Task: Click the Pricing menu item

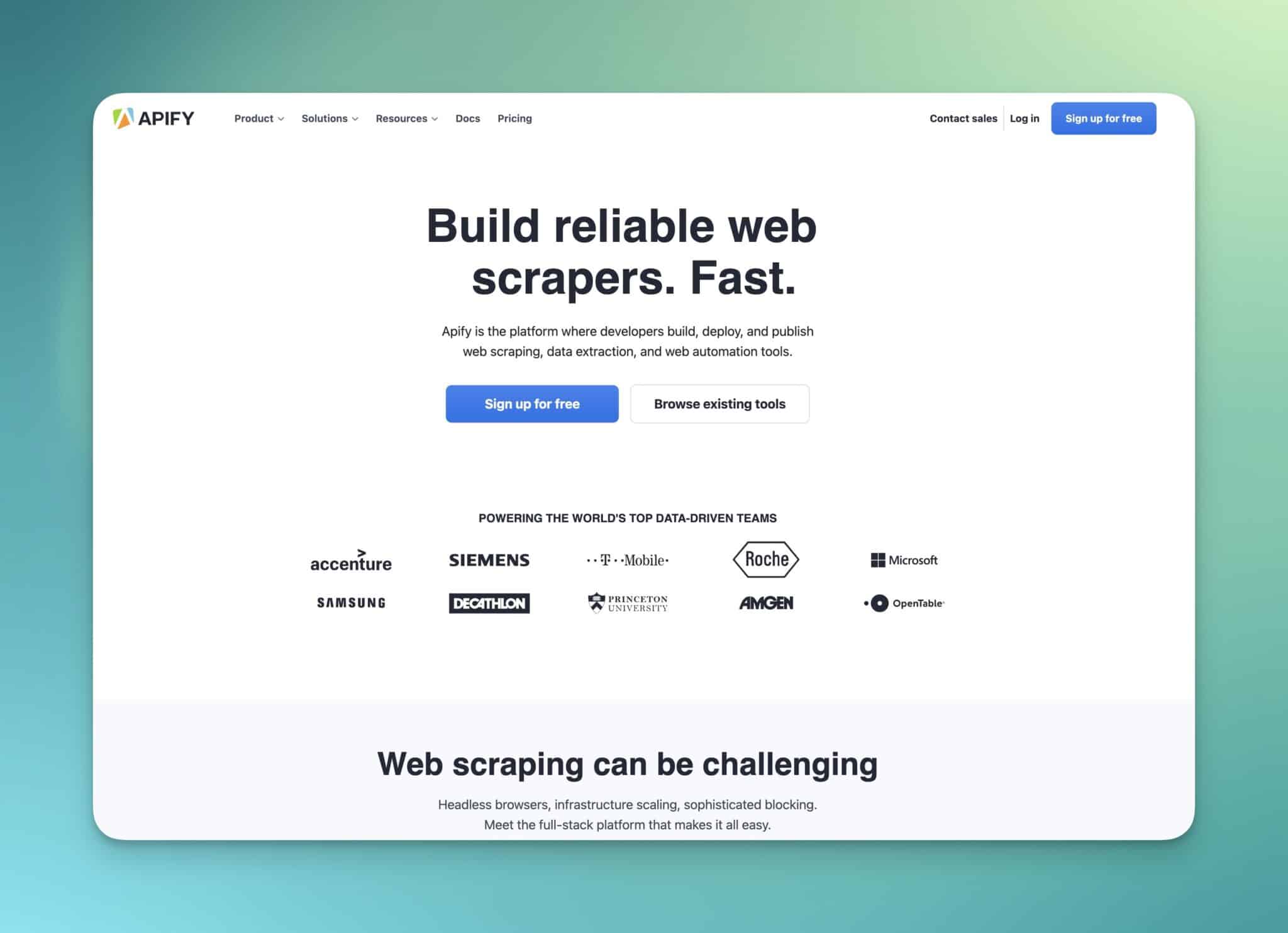Action: coord(516,118)
